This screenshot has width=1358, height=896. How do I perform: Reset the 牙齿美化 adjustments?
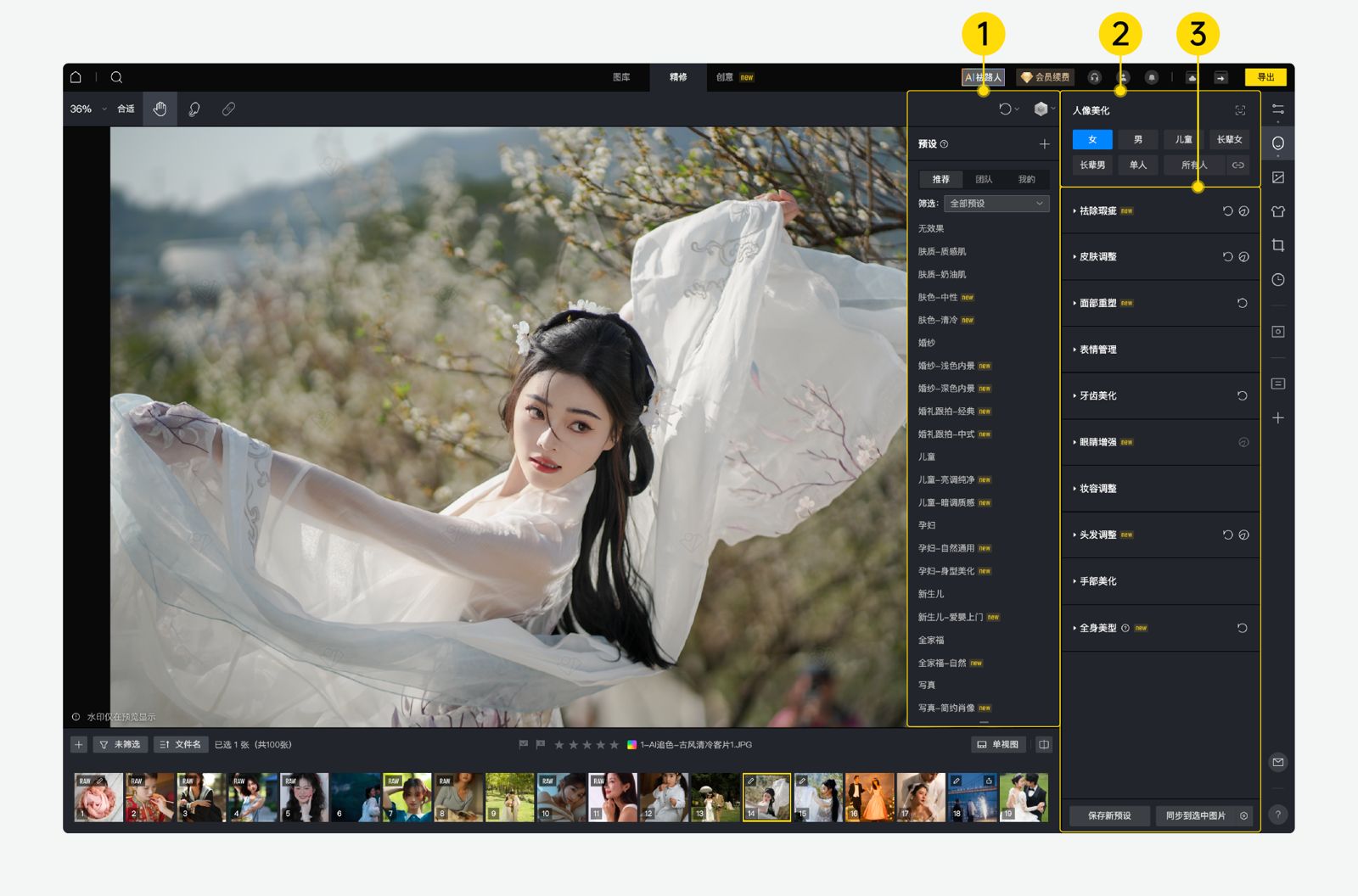[x=1242, y=396]
